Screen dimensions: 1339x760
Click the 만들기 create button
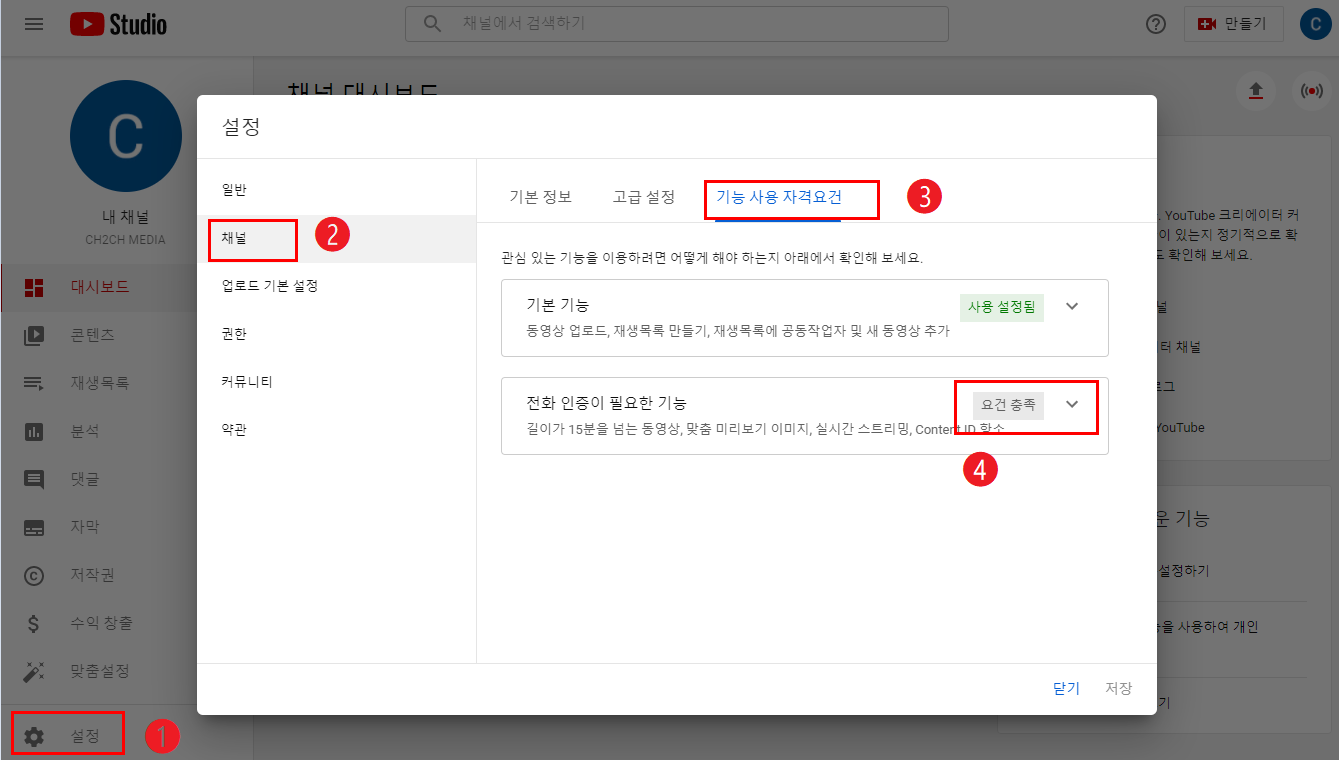click(1233, 24)
